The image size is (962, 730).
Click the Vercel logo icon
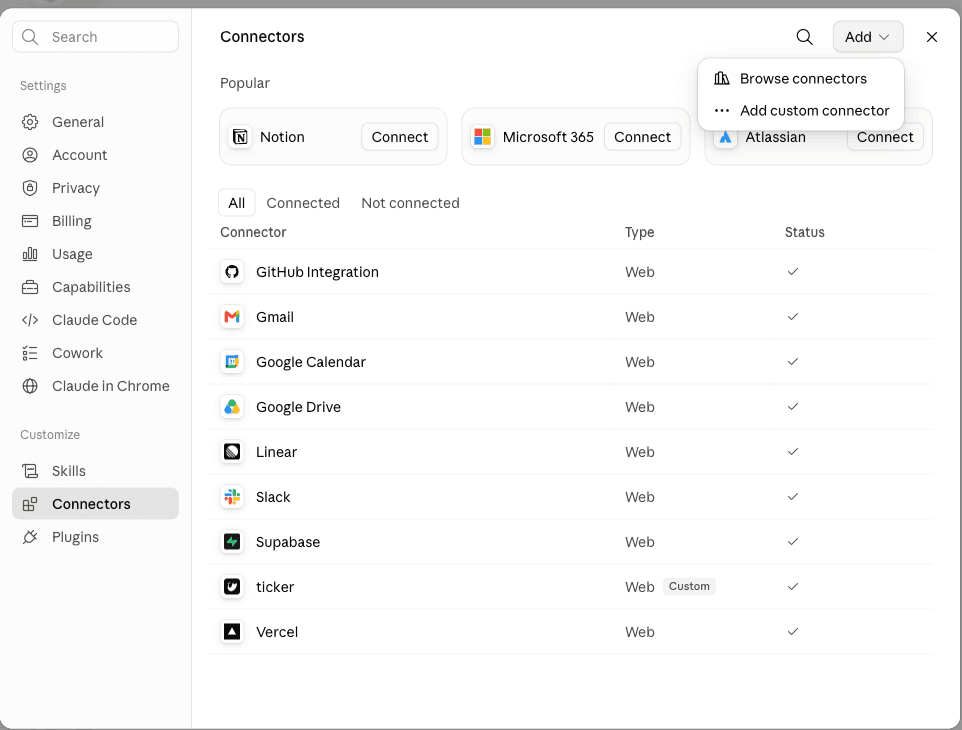(x=232, y=632)
